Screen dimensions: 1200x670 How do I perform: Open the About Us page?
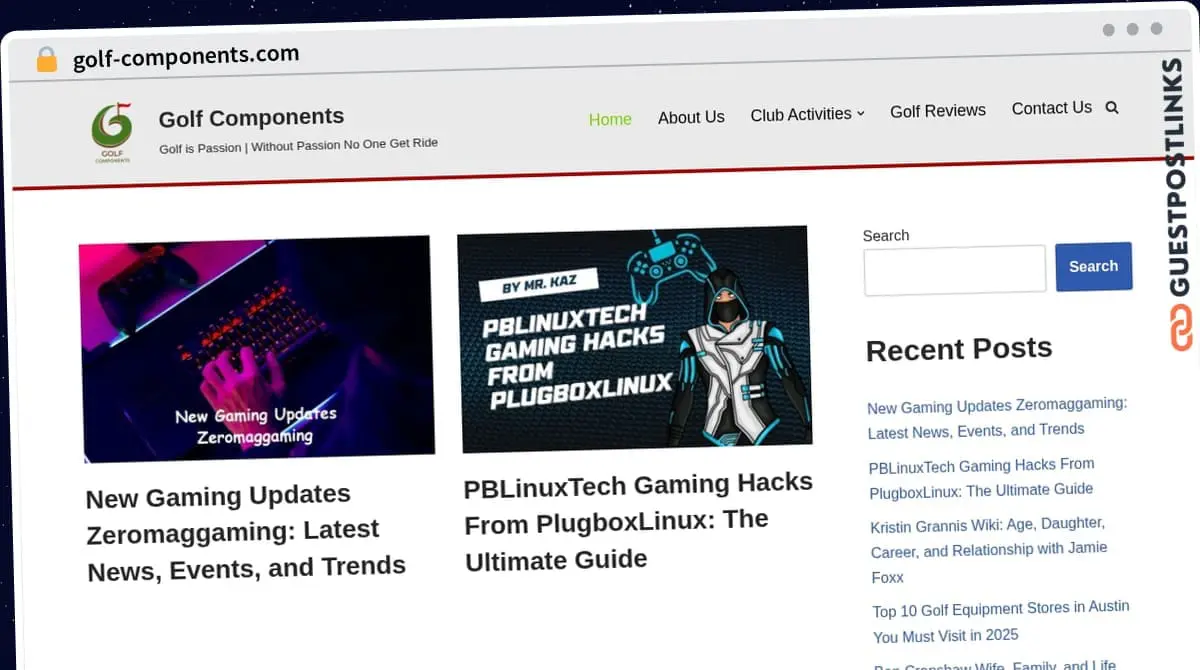691,117
